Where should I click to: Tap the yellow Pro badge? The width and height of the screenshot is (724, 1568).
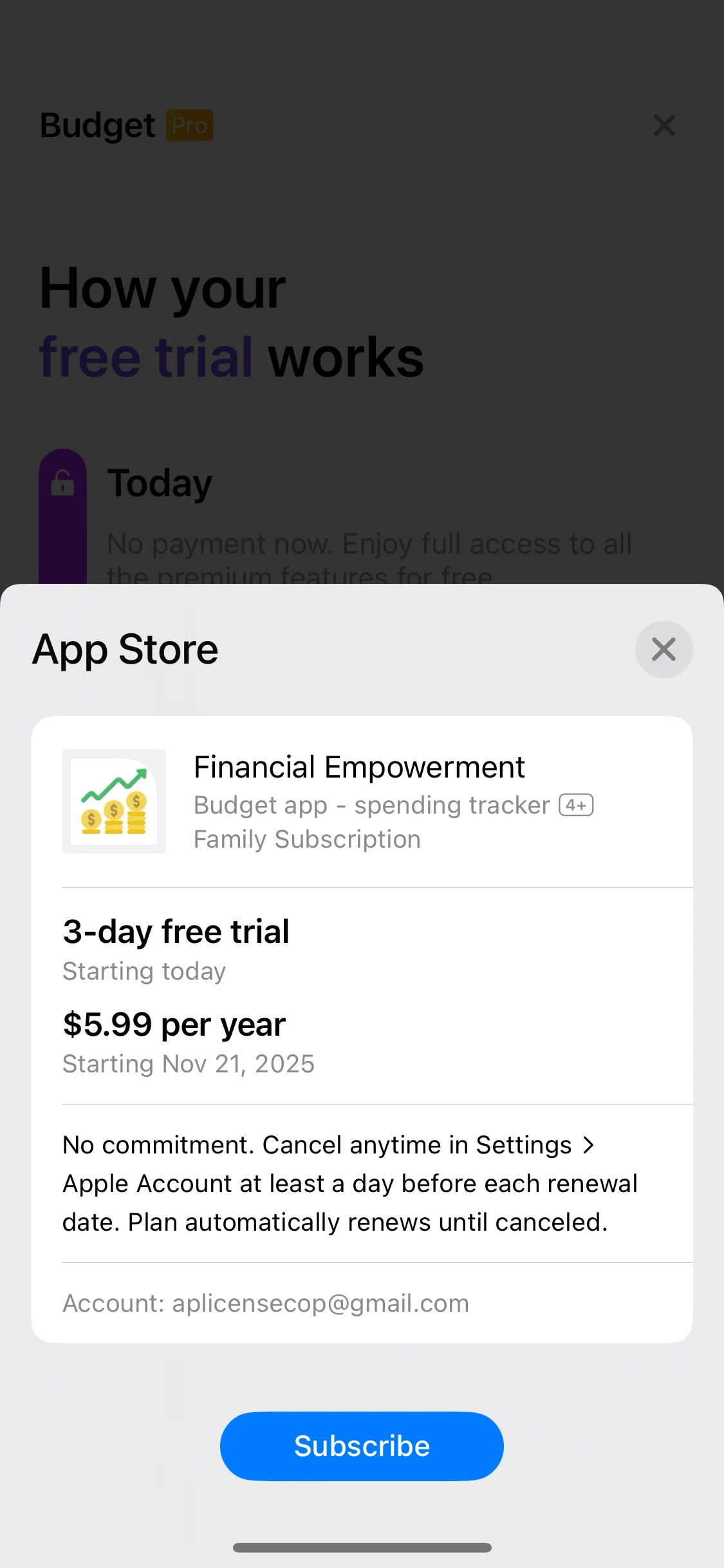[x=189, y=126]
